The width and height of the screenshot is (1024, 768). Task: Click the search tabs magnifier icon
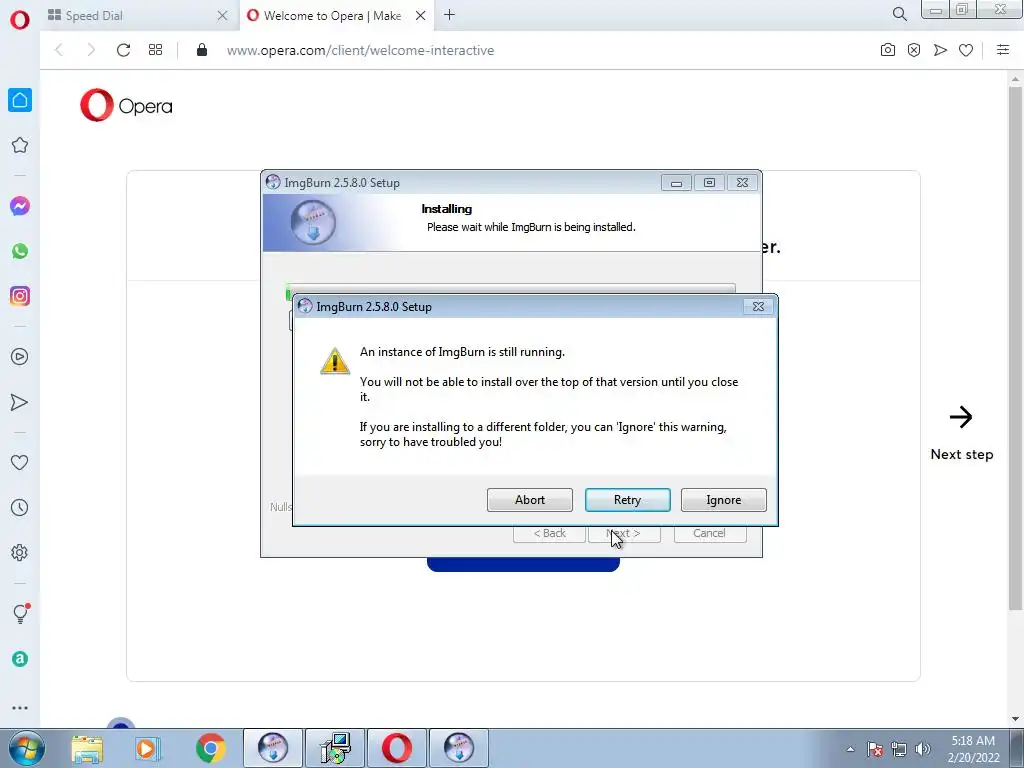899,14
